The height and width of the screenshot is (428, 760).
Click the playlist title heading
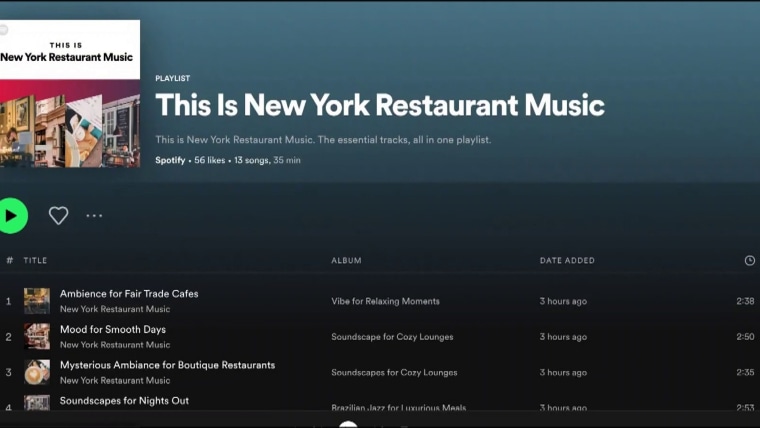point(380,105)
